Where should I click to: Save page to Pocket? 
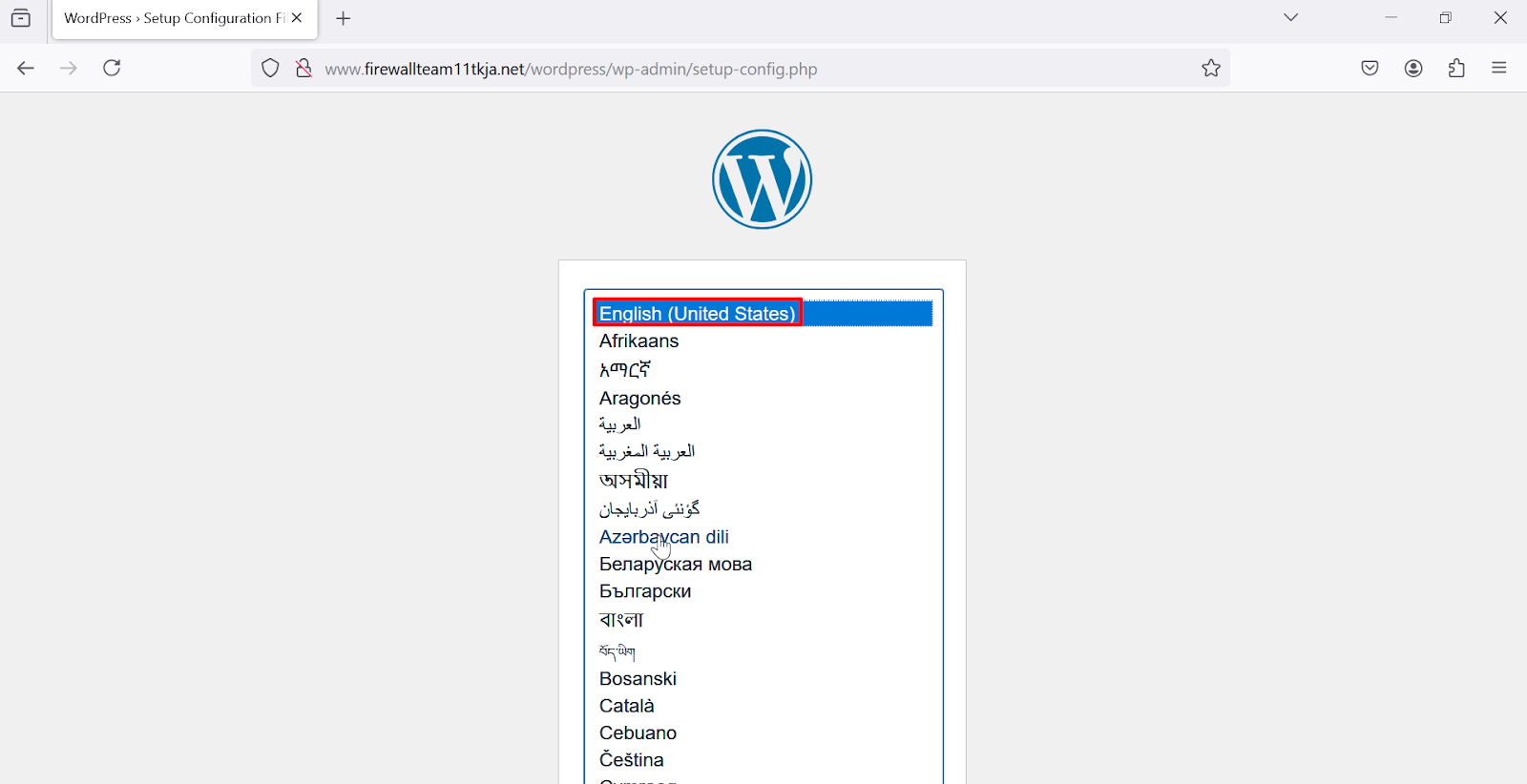coord(1370,68)
